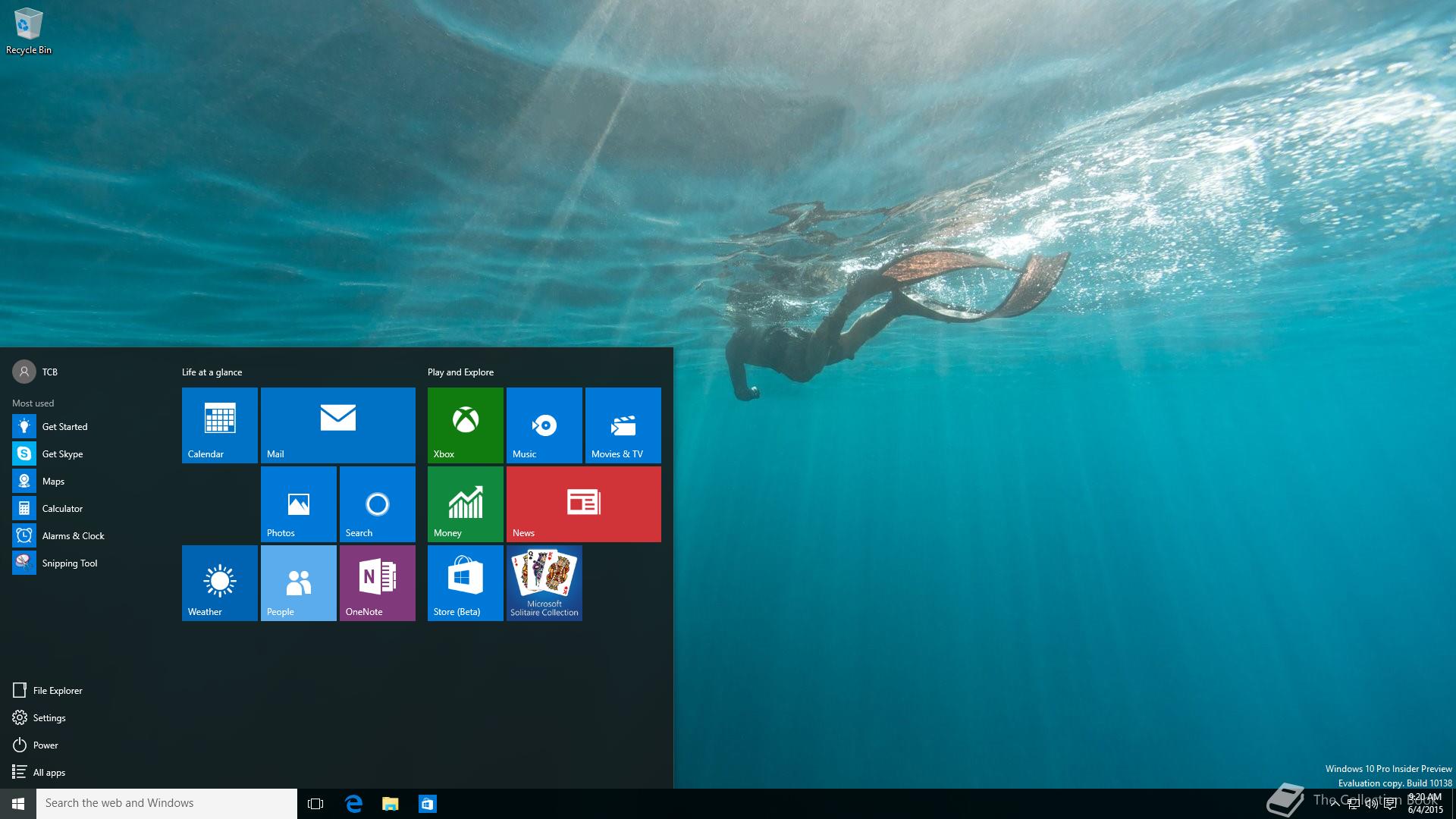Launch Microsoft Edge from the taskbar
Viewport: 1456px width, 819px height.
point(353,804)
